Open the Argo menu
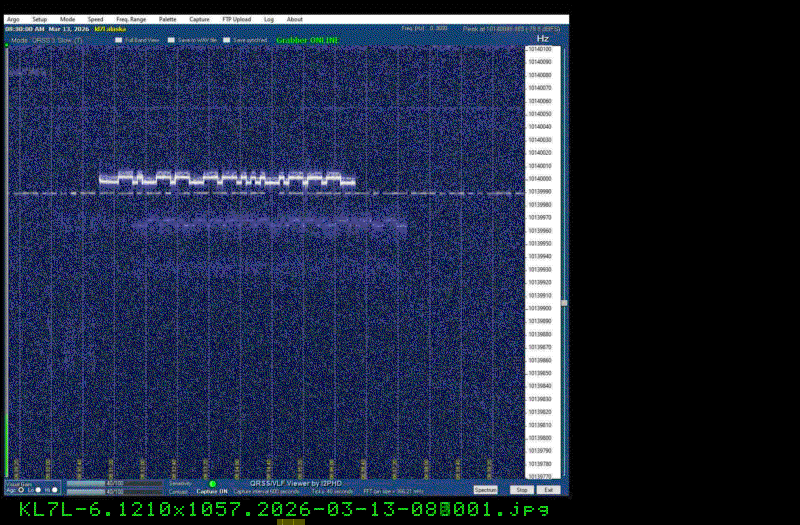Viewport: 800px width, 525px height. [x=12, y=19]
